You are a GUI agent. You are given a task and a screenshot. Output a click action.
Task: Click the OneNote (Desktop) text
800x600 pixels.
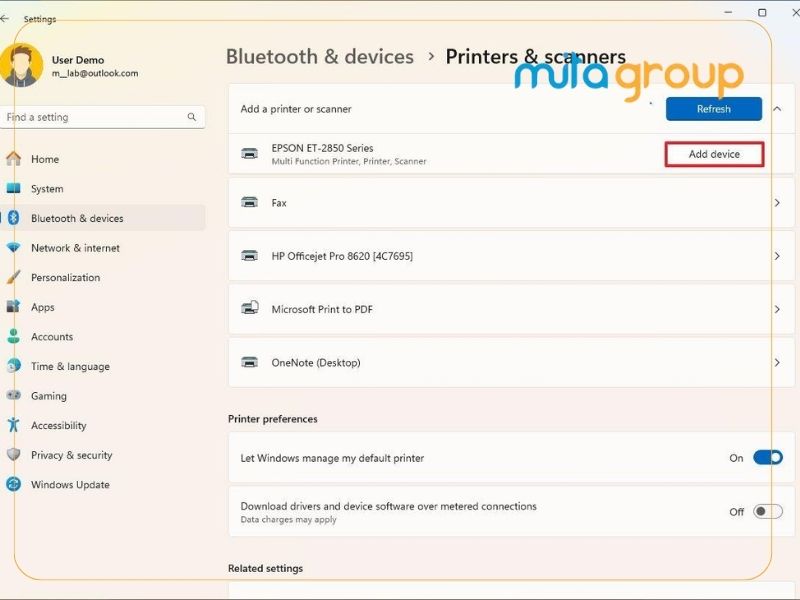click(x=316, y=363)
